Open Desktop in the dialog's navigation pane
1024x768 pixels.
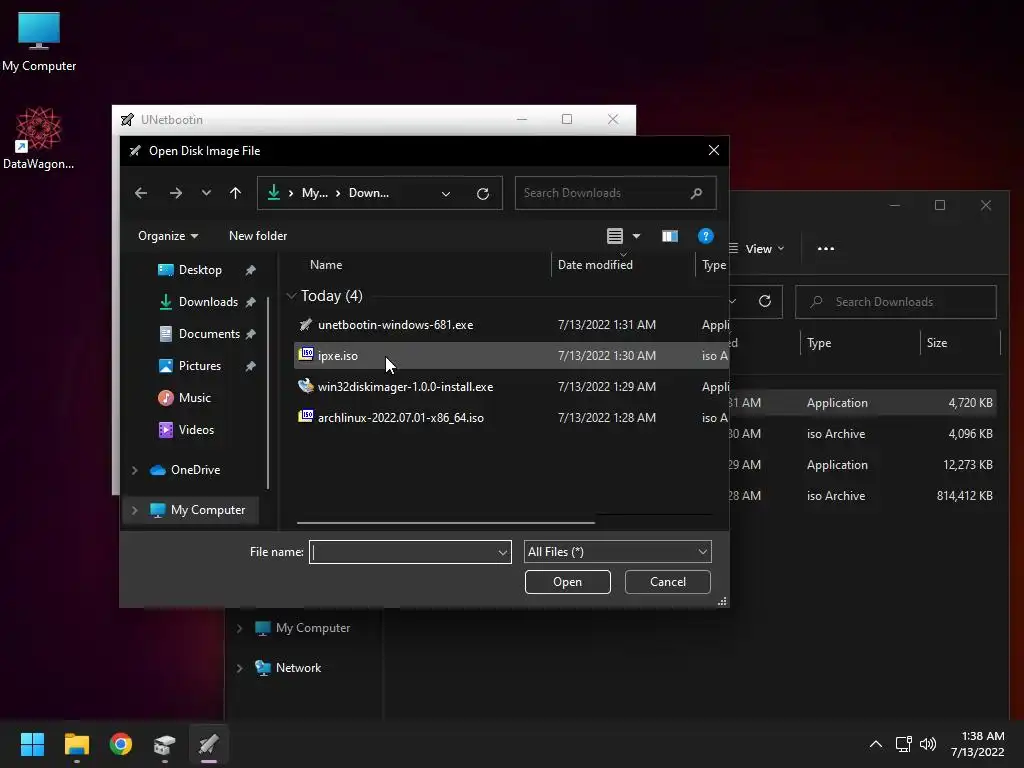[200, 270]
